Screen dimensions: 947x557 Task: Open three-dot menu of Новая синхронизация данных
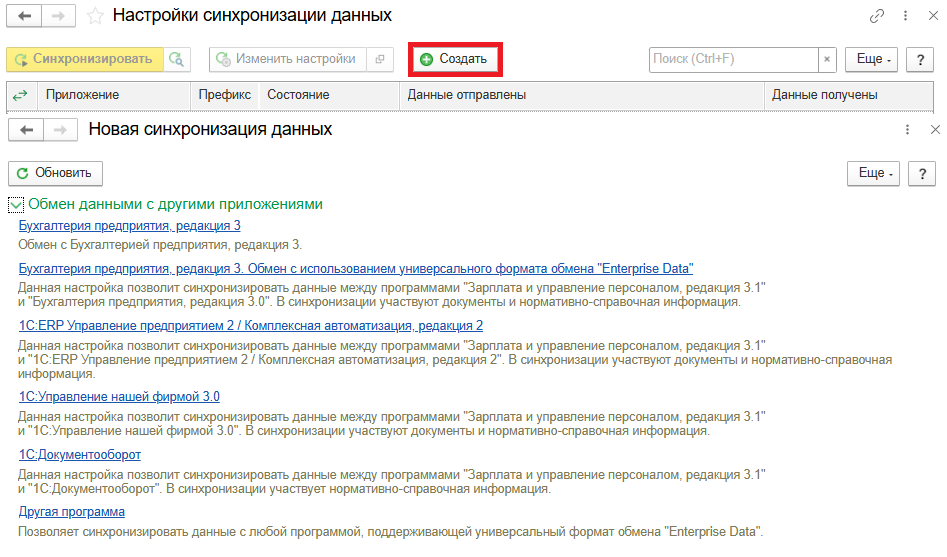pyautogui.click(x=908, y=130)
